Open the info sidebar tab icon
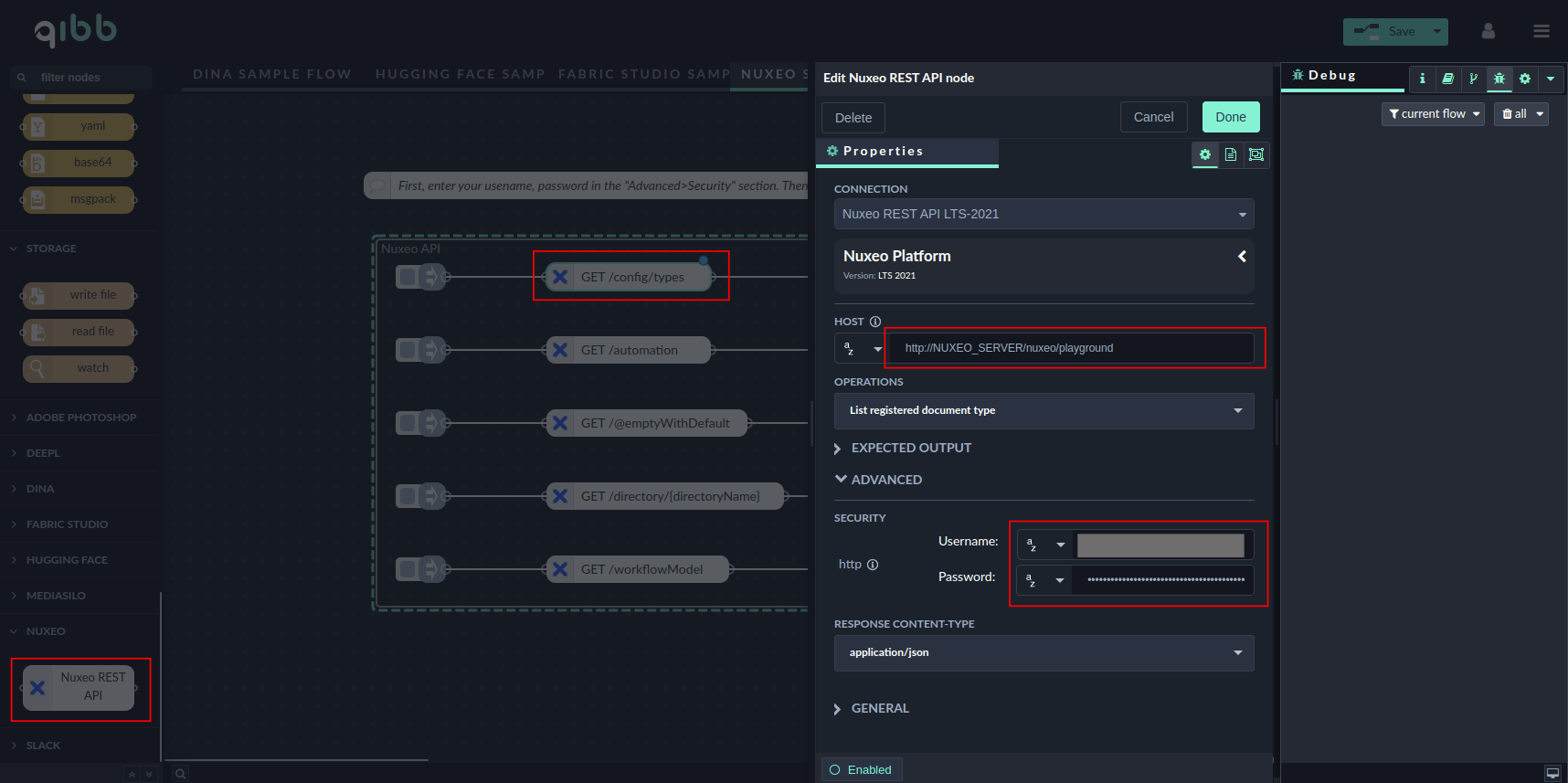Viewport: 1568px width, 783px height. 1422,79
